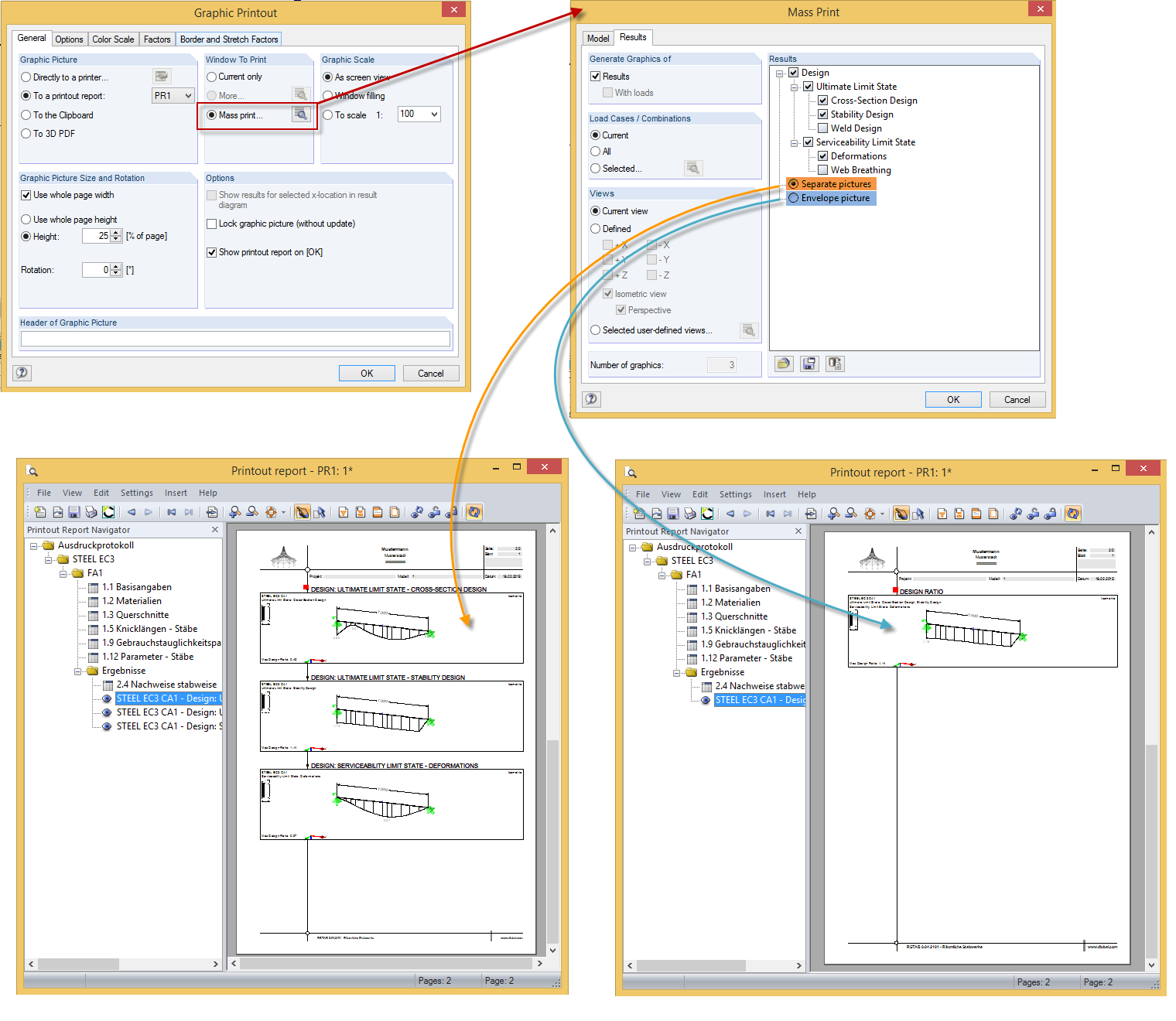The height and width of the screenshot is (1021, 1176).
Task: Click the black C language icon in right printout toolbar
Action: pos(707,514)
